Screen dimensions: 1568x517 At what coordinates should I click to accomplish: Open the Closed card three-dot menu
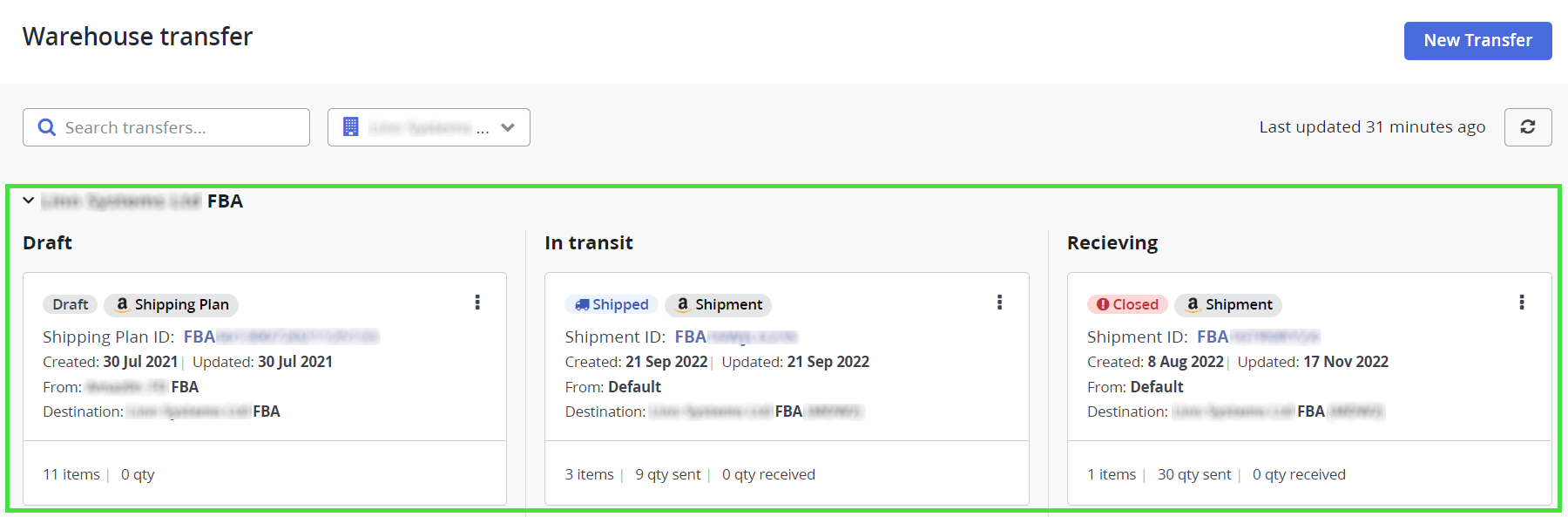[x=1521, y=303]
